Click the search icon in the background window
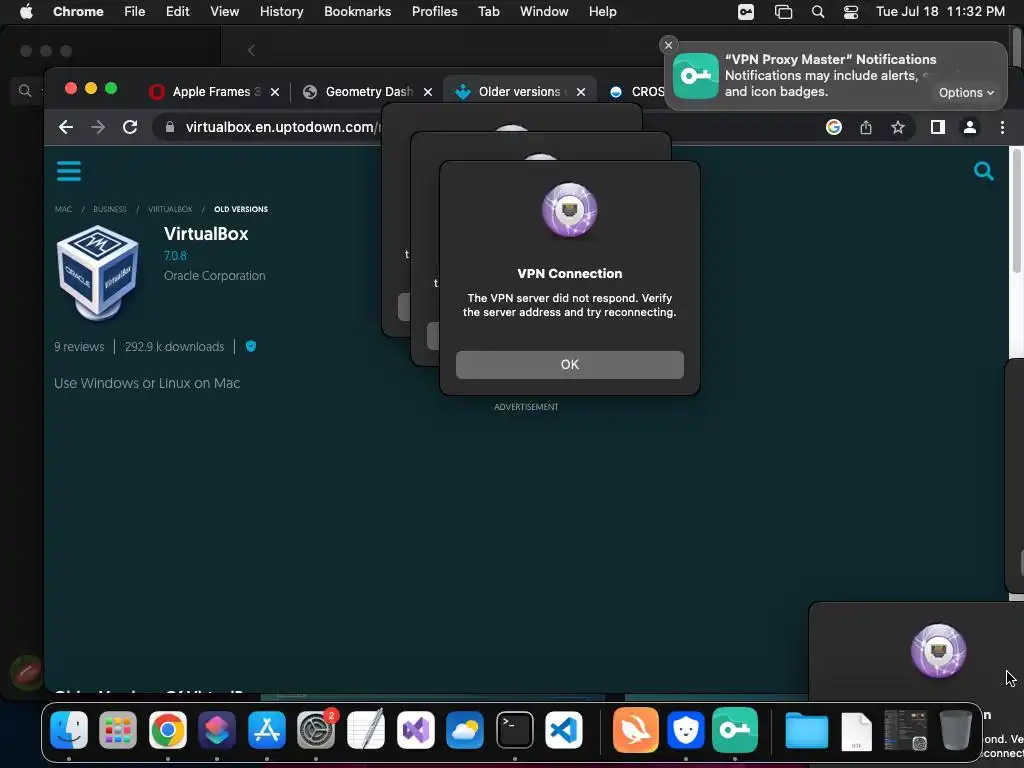Image resolution: width=1024 pixels, height=768 pixels. coord(25,91)
